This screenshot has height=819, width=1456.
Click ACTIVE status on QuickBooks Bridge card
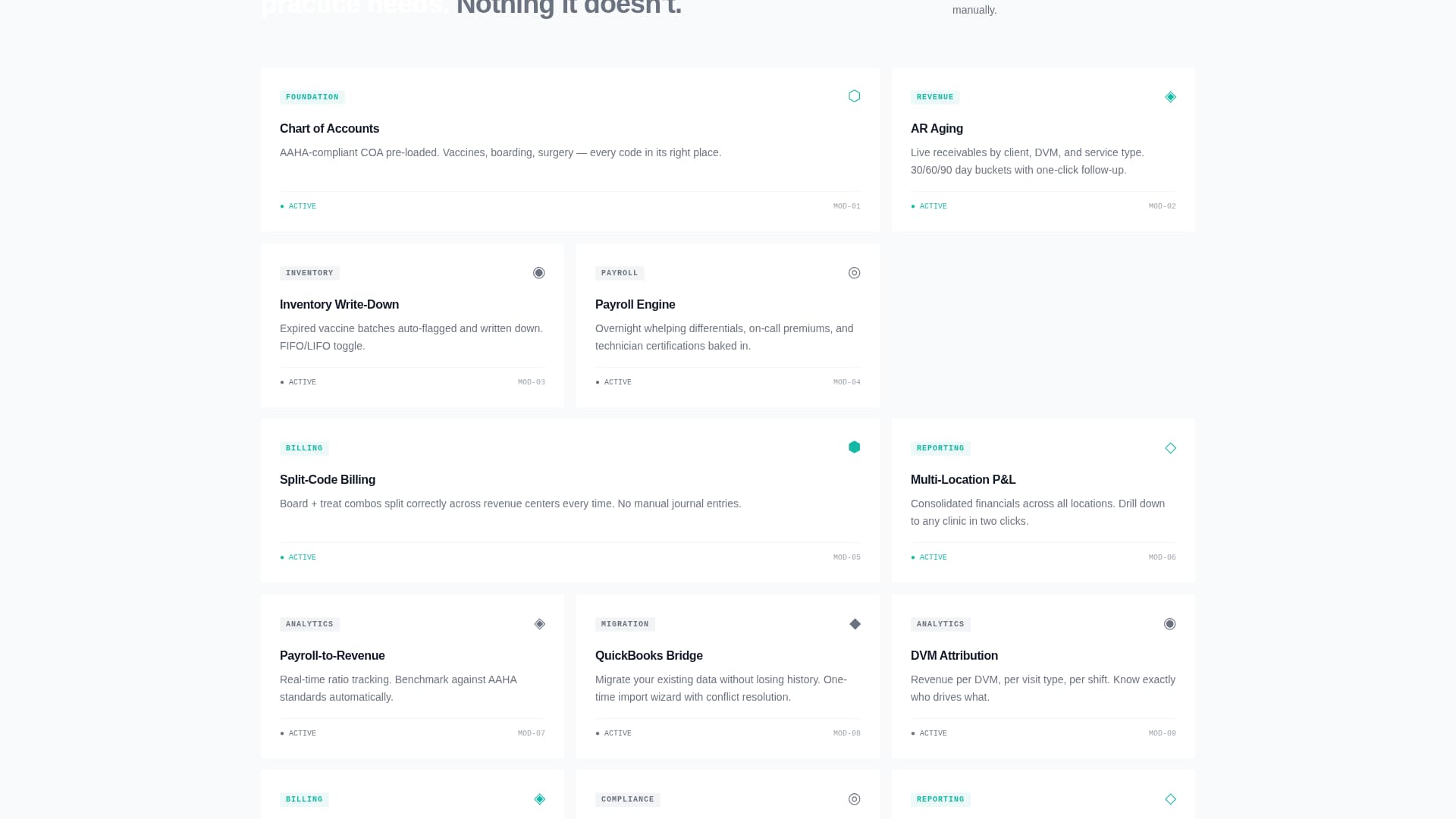click(613, 733)
